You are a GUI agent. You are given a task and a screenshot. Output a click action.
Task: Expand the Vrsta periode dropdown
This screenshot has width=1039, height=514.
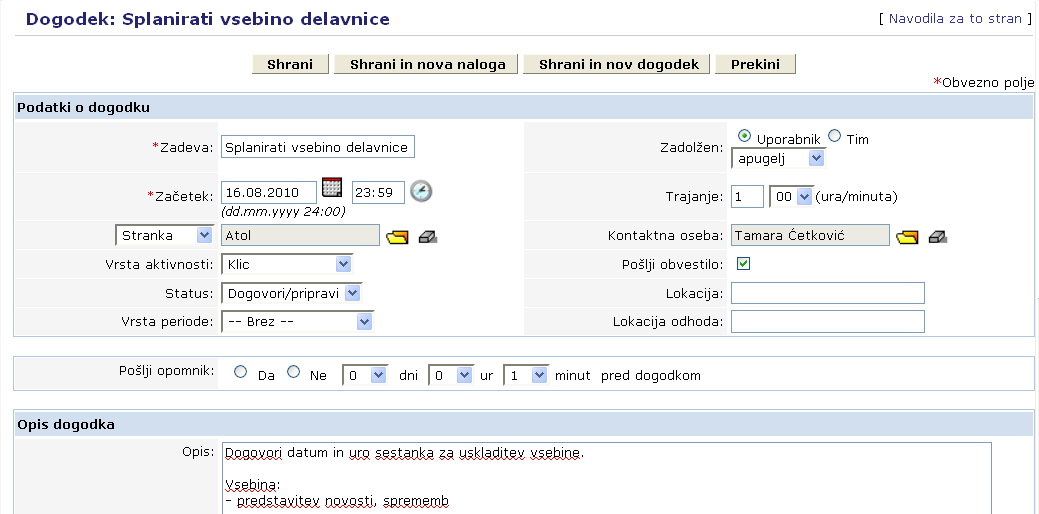[364, 322]
